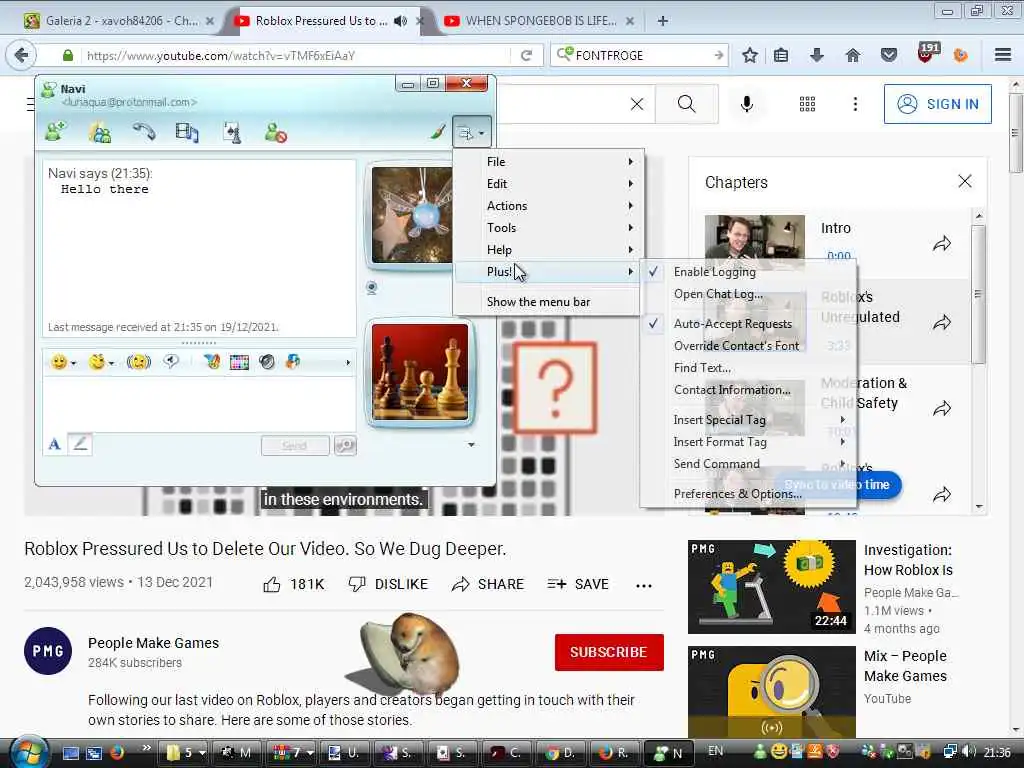This screenshot has height=768, width=1024.
Task: Open the Investigation: How Roblox Is video thumbnail
Action: click(771, 586)
